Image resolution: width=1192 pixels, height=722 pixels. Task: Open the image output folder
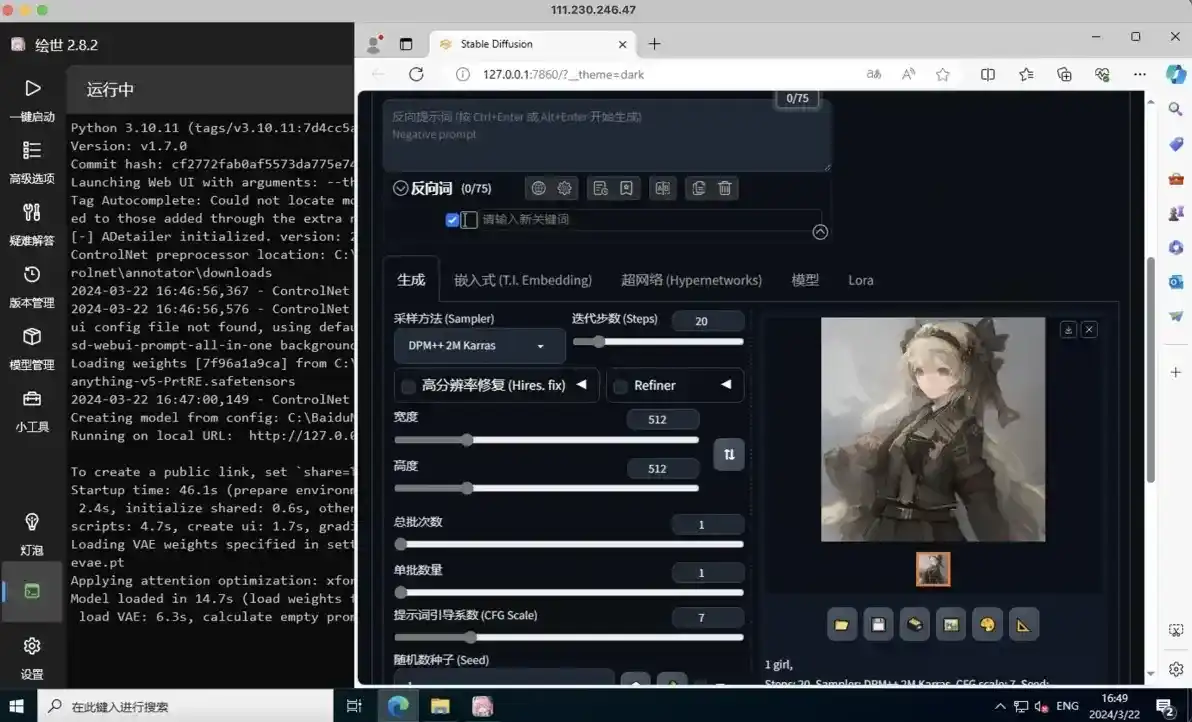841,624
